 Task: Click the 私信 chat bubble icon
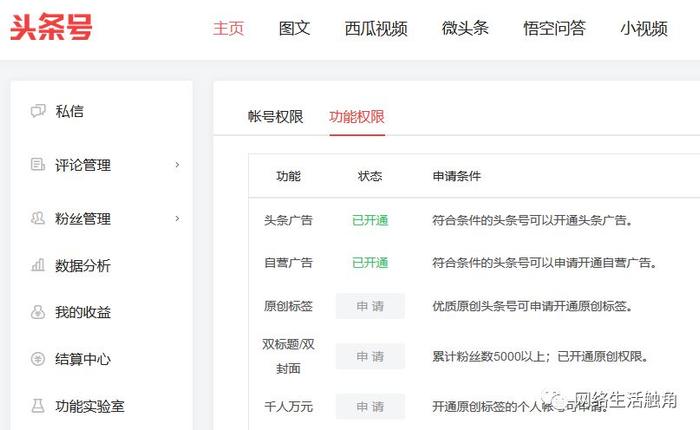point(38,111)
